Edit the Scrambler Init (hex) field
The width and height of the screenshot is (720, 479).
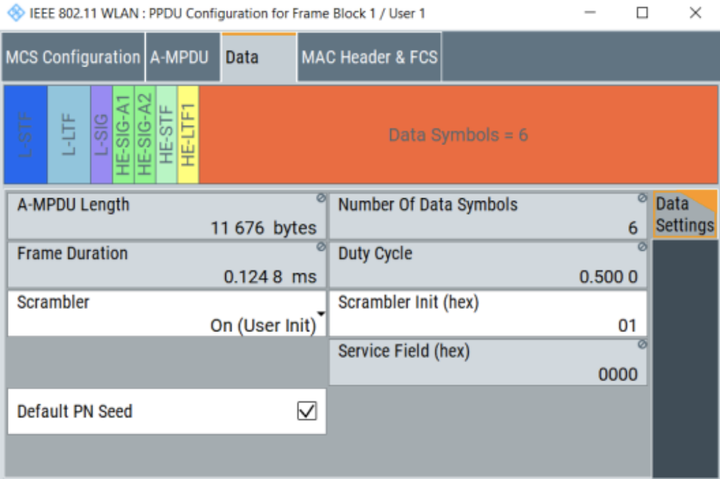[488, 314]
